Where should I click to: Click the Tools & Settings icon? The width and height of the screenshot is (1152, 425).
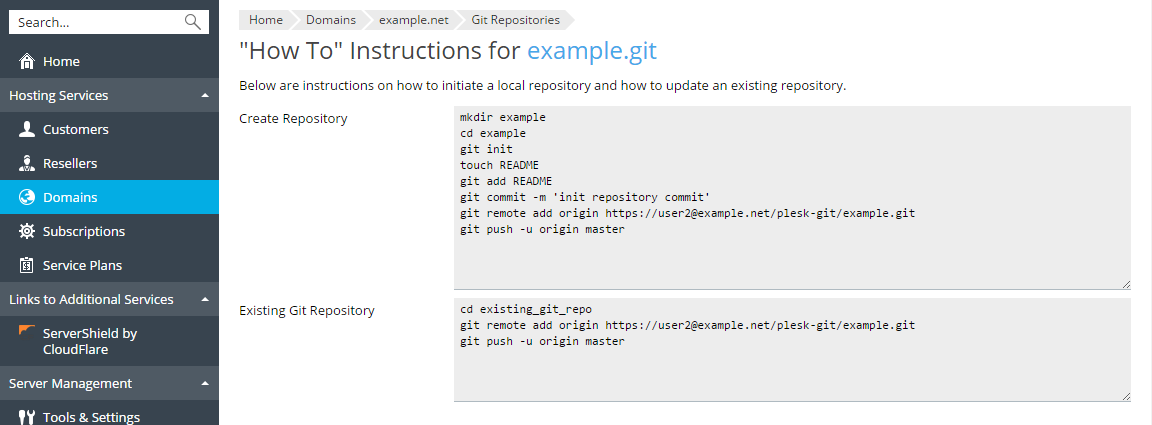(27, 418)
